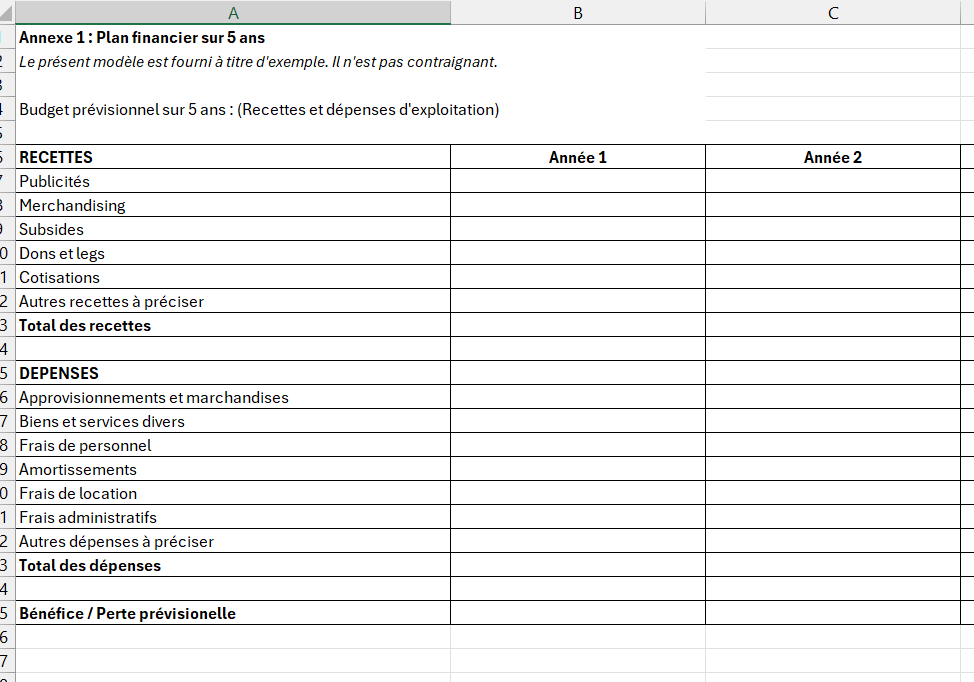Viewport: 974px width, 682px height.
Task: Click Année 1 cell for Total des dépenses
Action: tap(578, 565)
